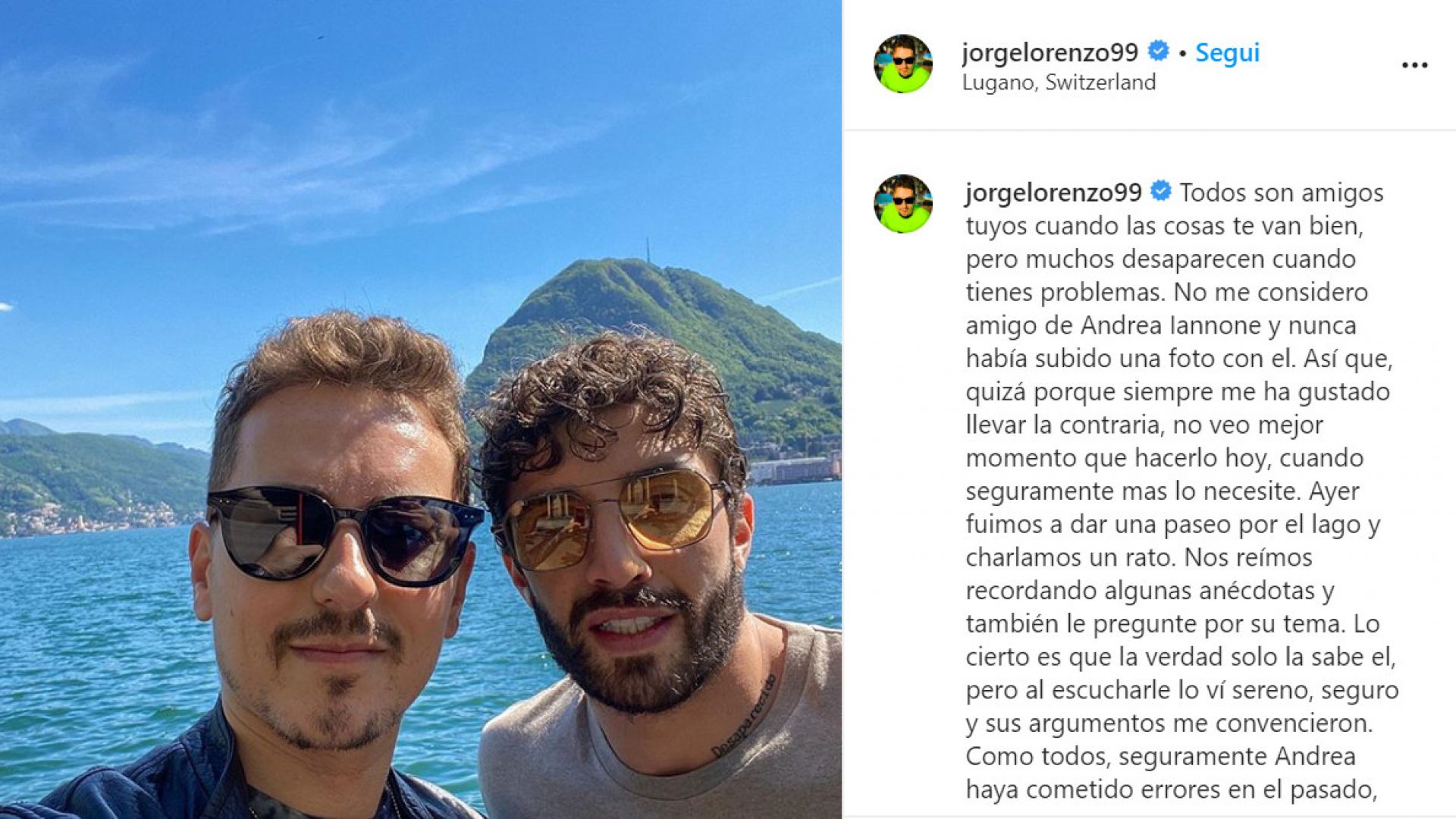Screen dimensions: 1456x819
Task: Open the Lugano, Switzerland location link
Action: point(1059,83)
